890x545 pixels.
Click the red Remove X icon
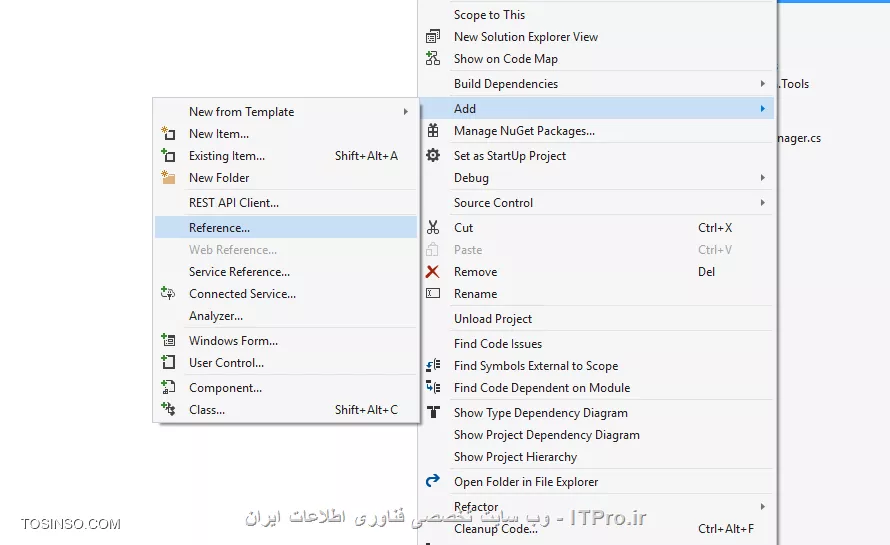tap(433, 272)
